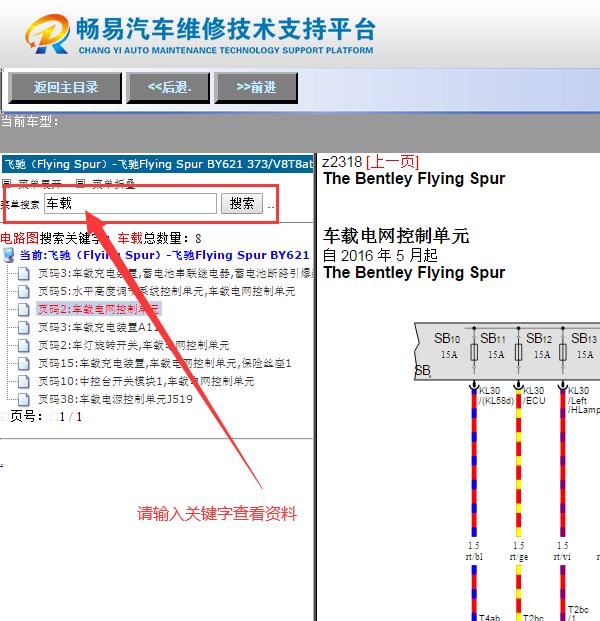Click the 1.5 rt/ge wire gauge label
600x621 pixels.
pos(518,551)
